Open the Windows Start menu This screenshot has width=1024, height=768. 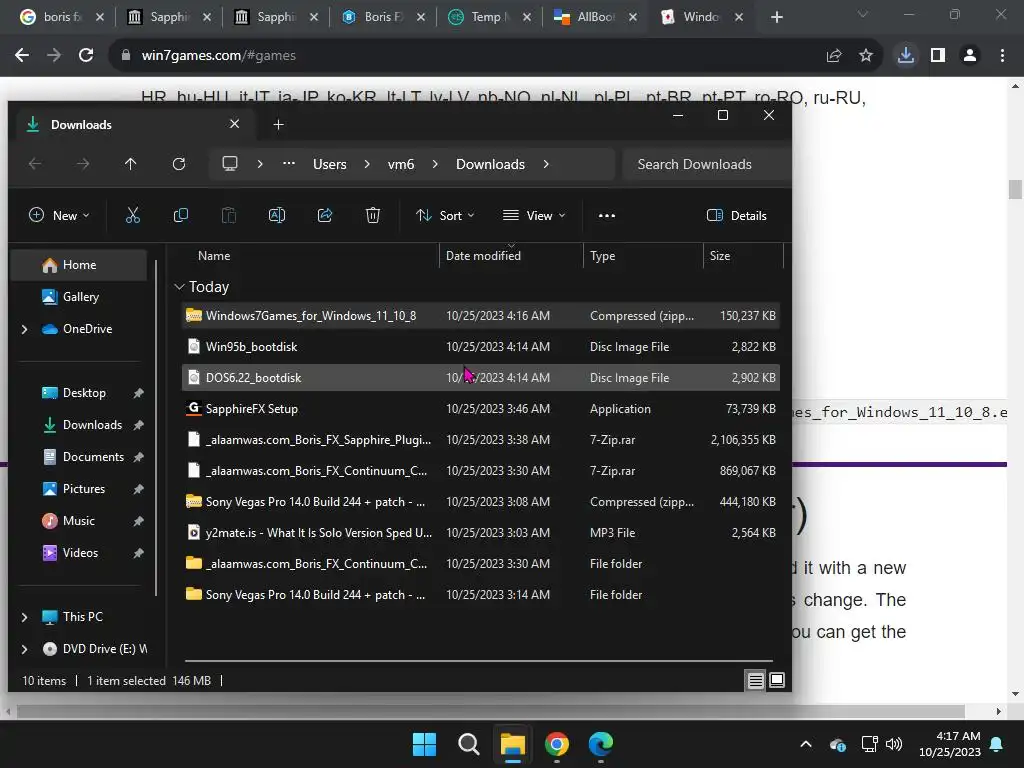click(424, 744)
